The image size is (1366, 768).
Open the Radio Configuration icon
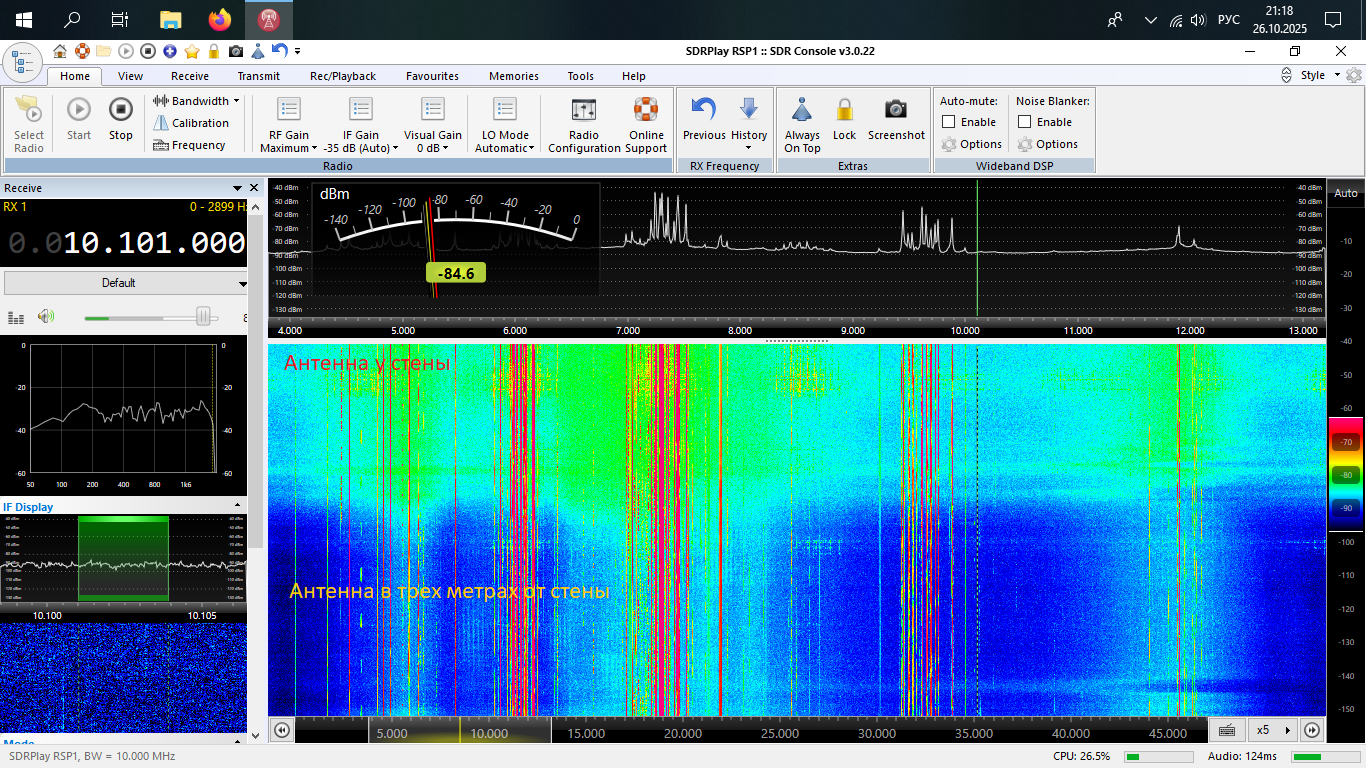tap(584, 110)
